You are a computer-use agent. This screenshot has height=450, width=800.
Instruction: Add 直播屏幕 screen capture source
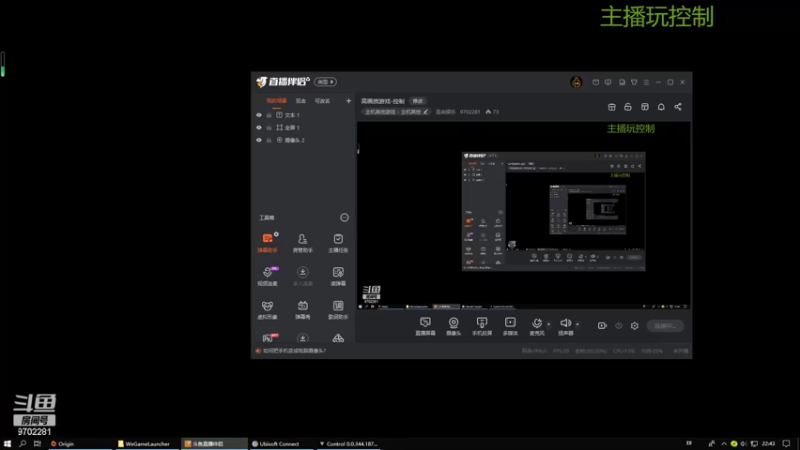tap(425, 327)
